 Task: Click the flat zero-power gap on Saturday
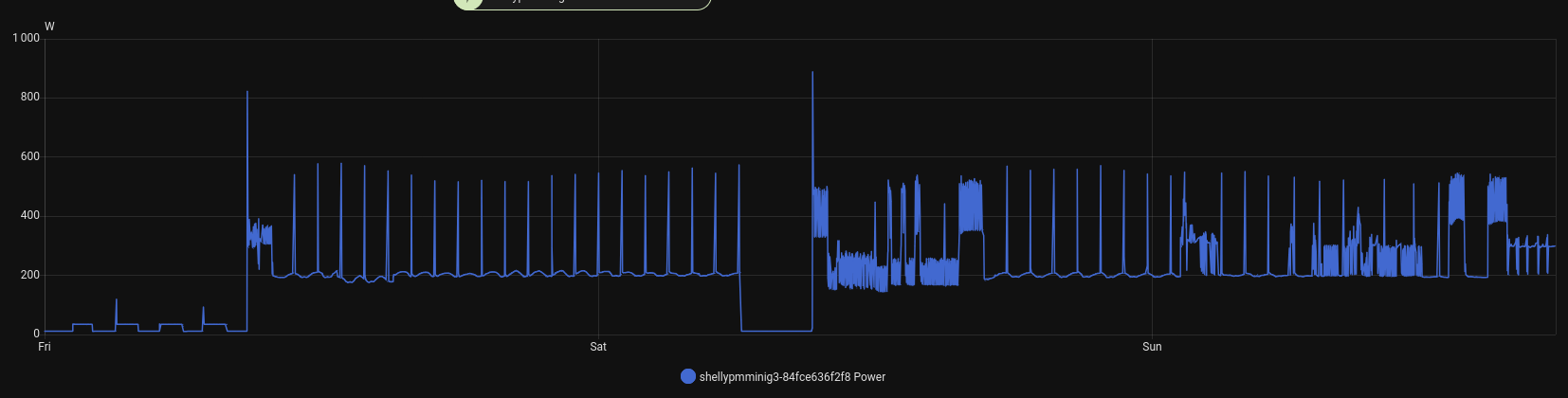(x=776, y=331)
